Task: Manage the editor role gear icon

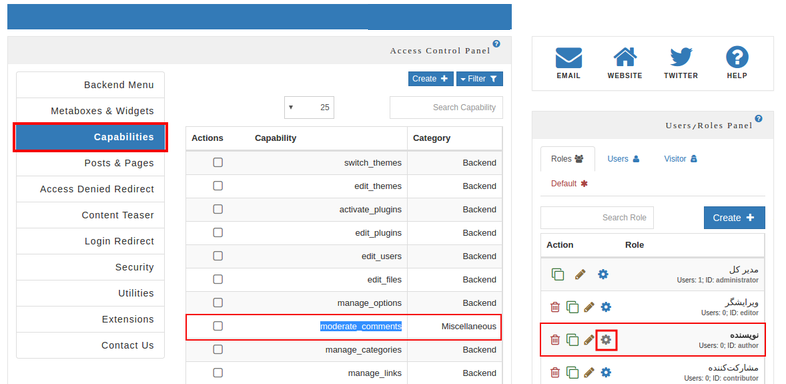Action: pyautogui.click(x=606, y=307)
